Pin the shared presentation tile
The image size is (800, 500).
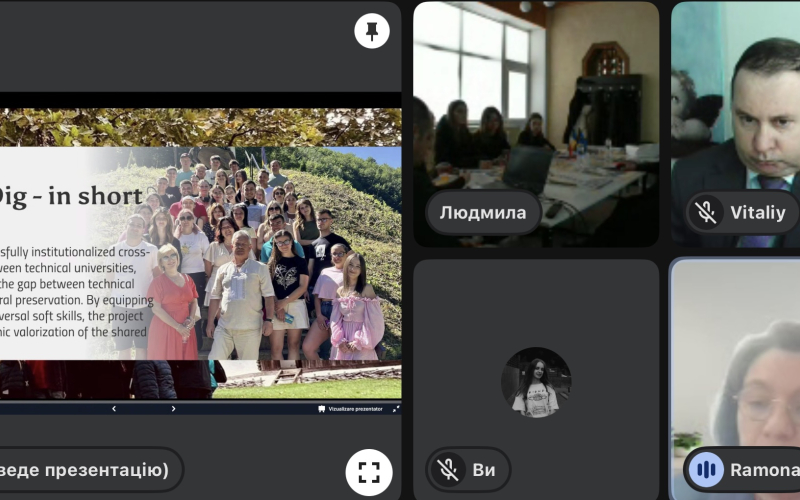372,31
